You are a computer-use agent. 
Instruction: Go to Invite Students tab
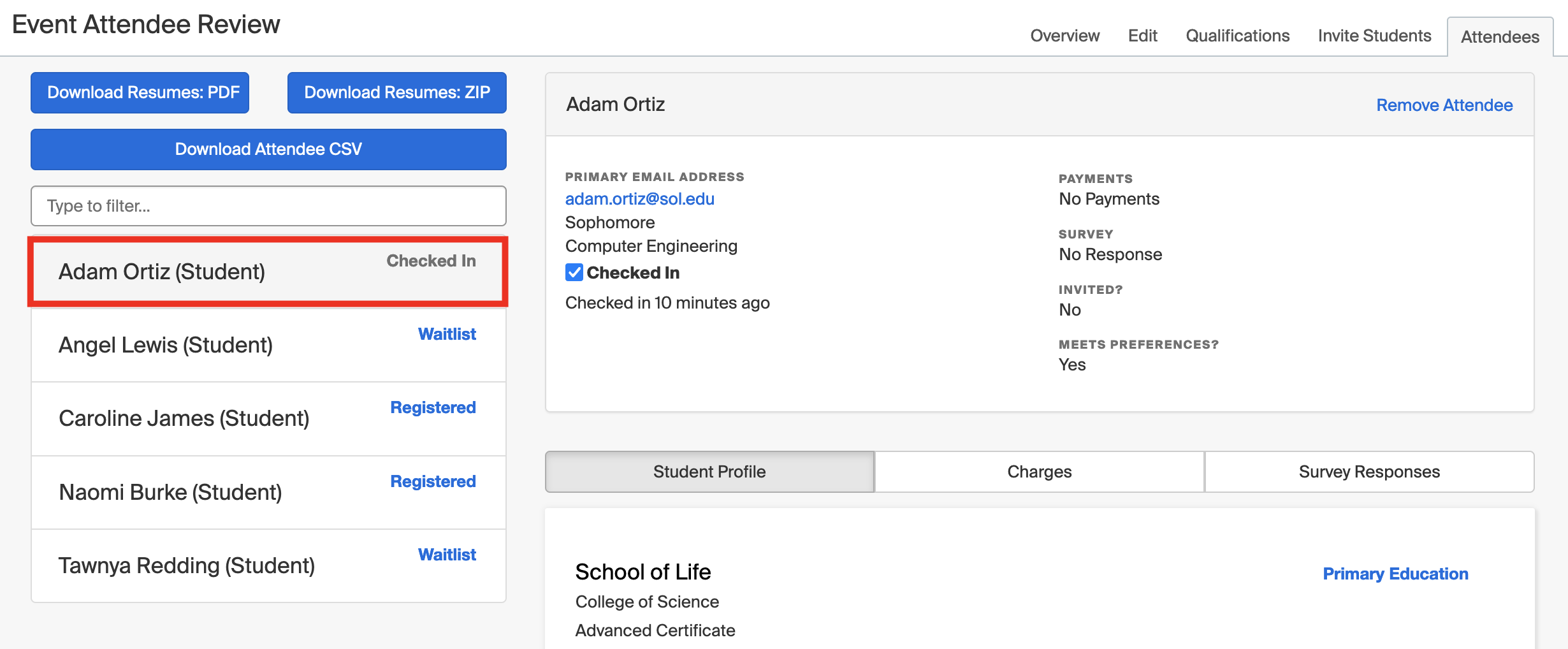point(1374,36)
